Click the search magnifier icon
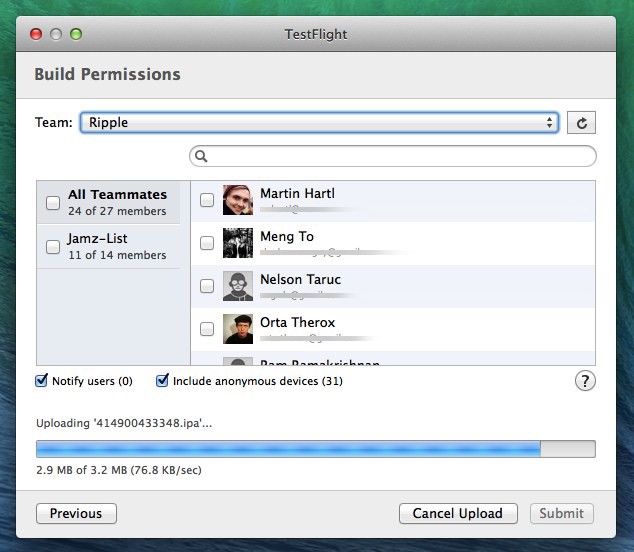 pos(201,156)
